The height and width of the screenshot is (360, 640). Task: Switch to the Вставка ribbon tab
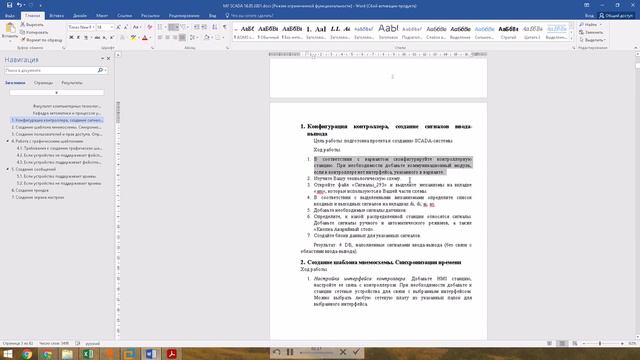(57, 16)
